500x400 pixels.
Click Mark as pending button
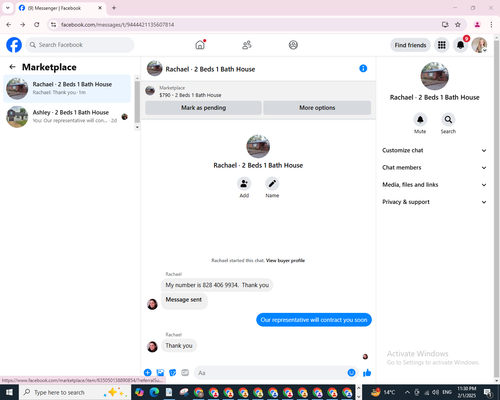(x=203, y=108)
